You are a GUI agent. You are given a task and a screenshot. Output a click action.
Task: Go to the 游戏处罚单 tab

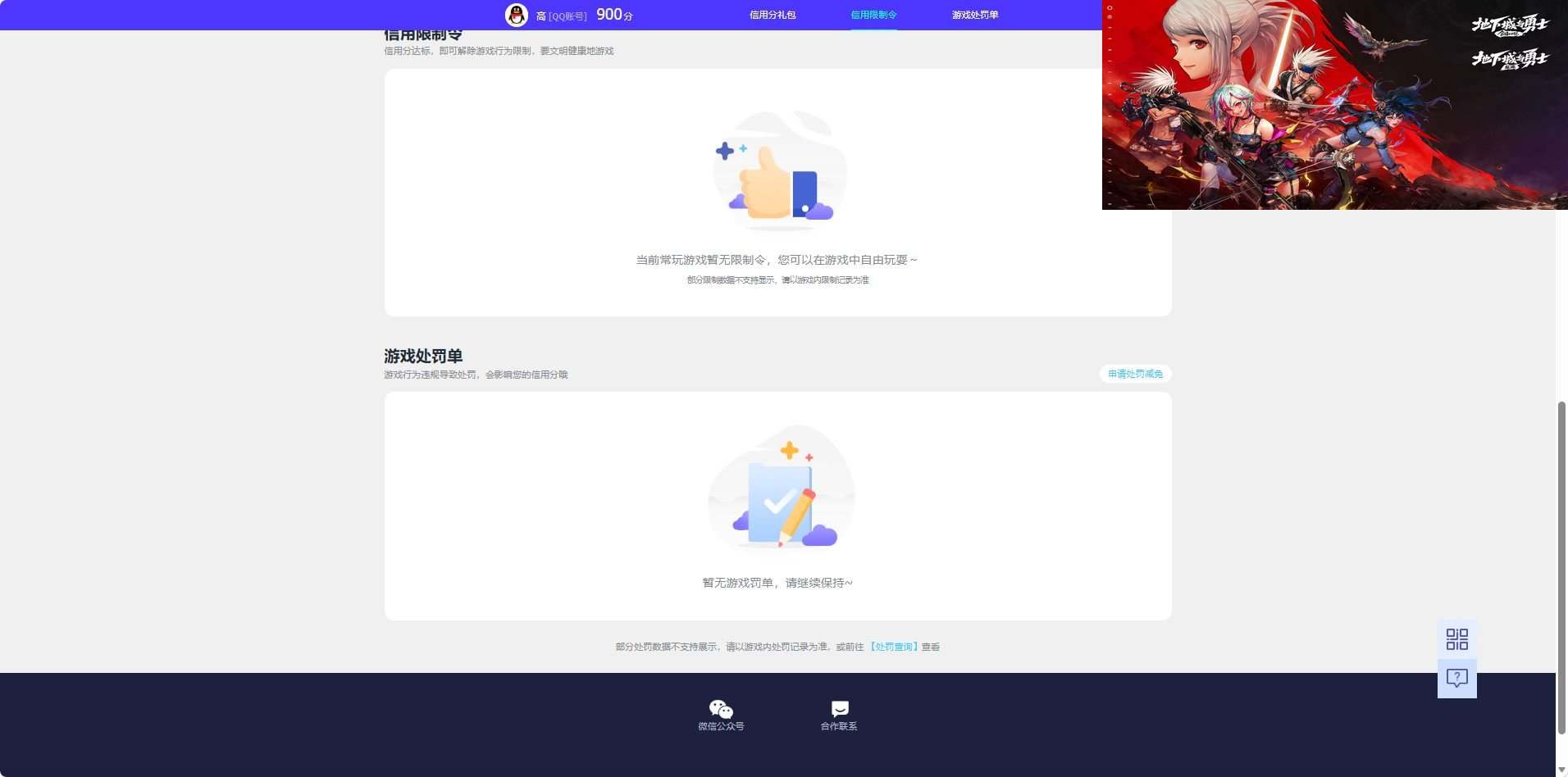(x=975, y=15)
